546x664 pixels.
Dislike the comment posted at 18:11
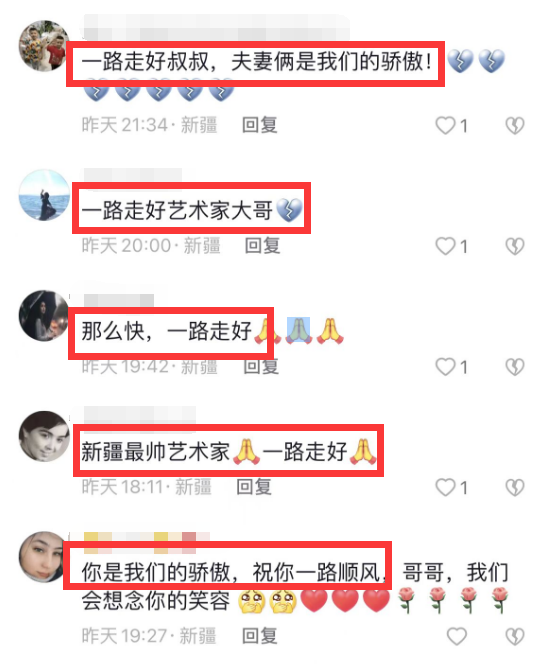(x=515, y=487)
